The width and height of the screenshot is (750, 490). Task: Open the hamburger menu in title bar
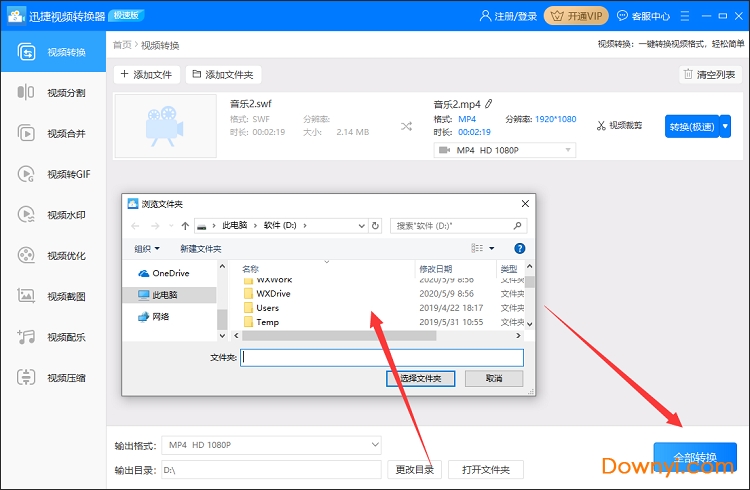click(x=685, y=16)
